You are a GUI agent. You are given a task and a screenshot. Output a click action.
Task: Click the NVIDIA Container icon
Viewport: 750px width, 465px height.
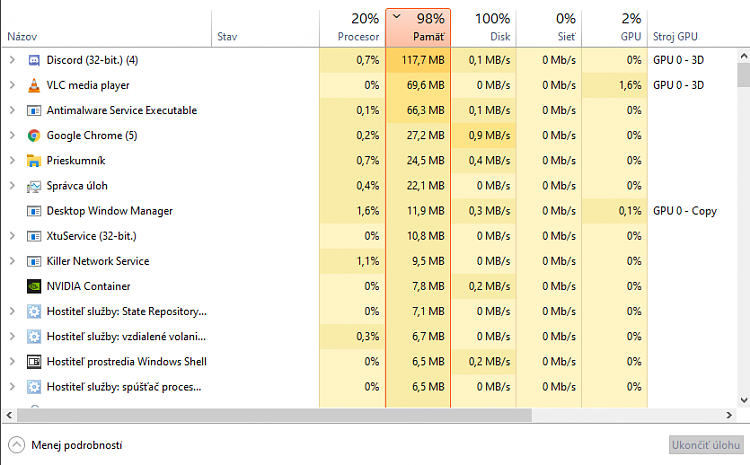point(34,287)
